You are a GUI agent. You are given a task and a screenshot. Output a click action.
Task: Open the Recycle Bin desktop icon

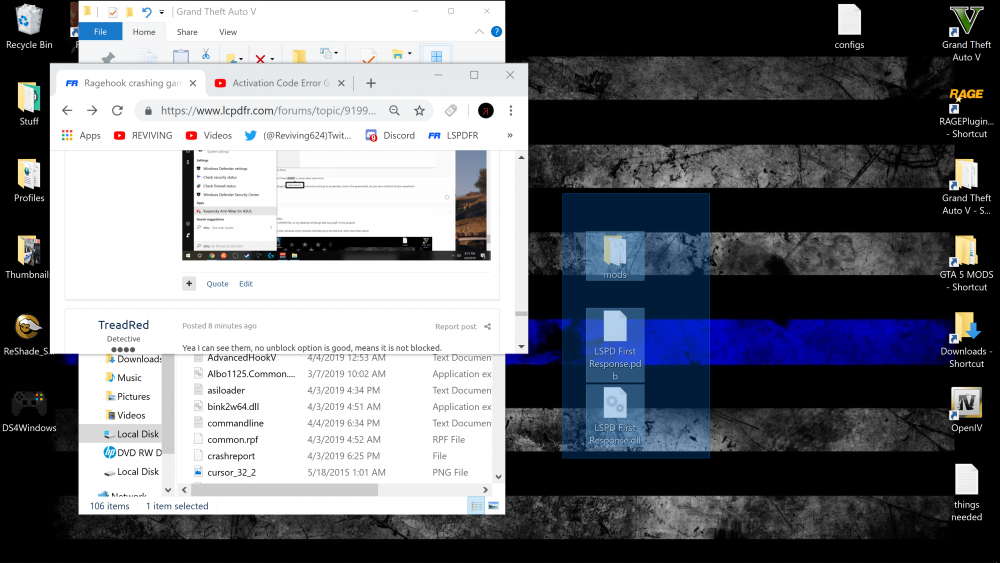pyautogui.click(x=29, y=27)
